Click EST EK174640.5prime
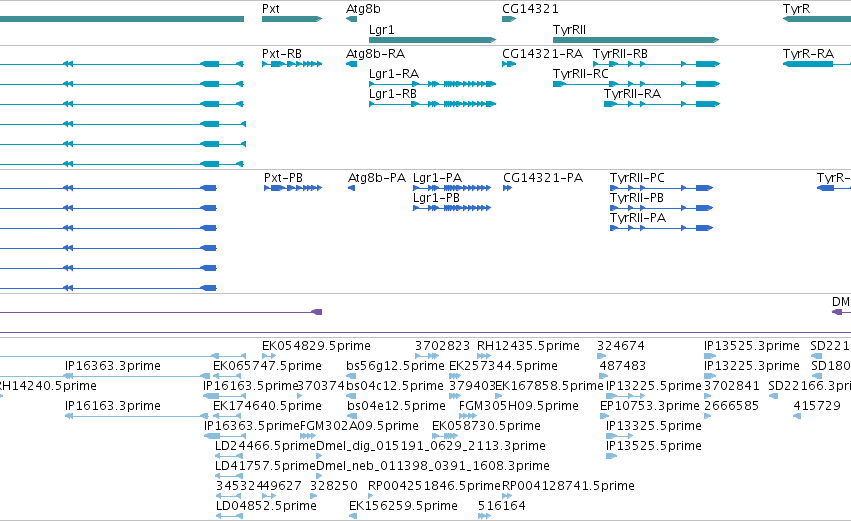Viewport: 851px width, 521px height. pos(268,406)
